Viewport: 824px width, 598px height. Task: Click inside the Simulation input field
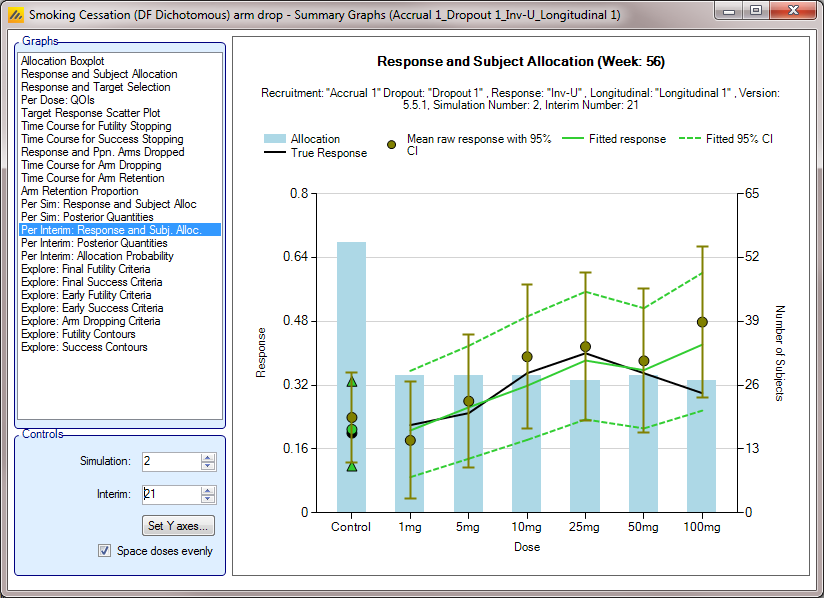point(170,462)
